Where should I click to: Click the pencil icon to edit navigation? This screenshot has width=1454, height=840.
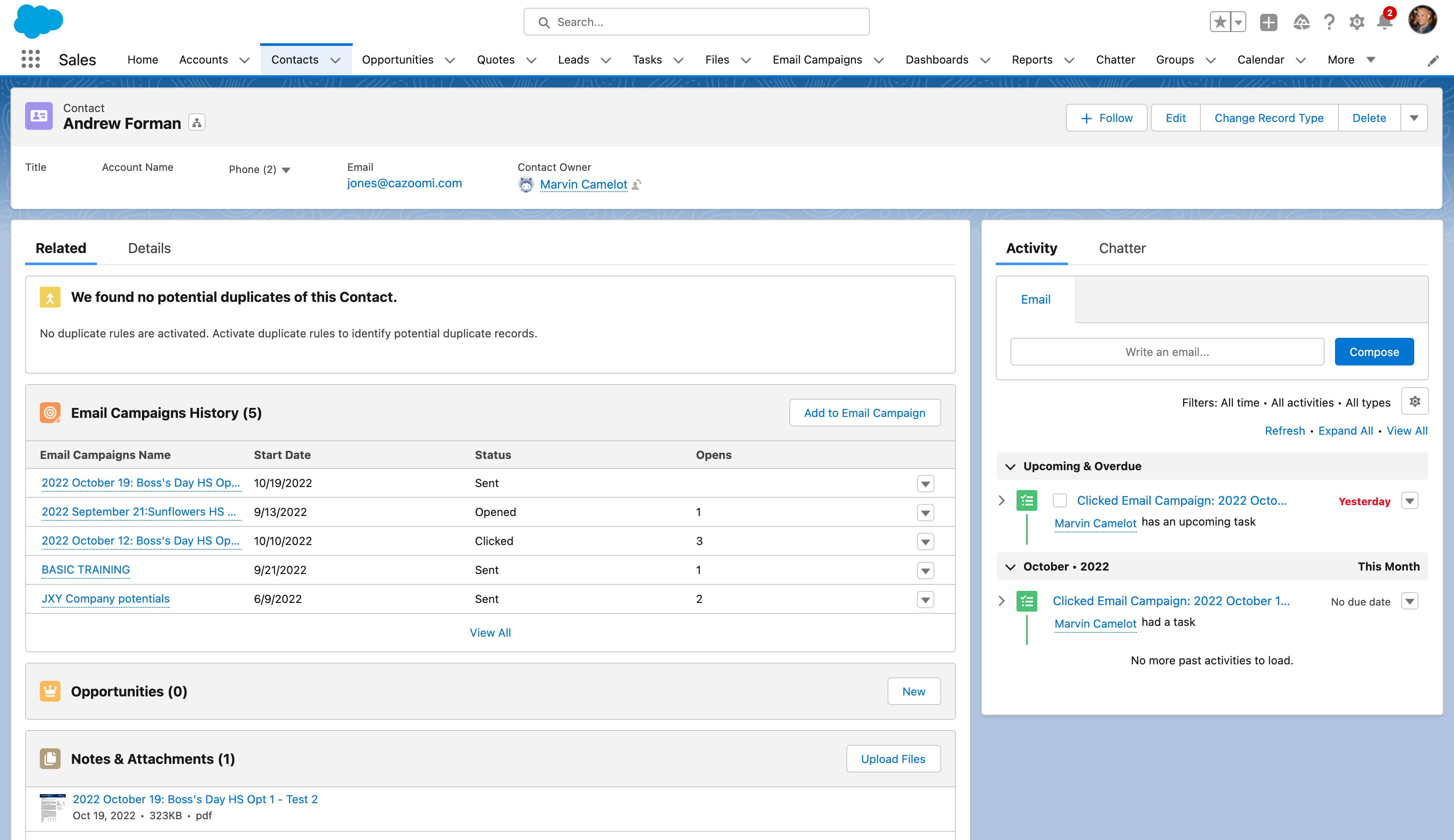(1433, 60)
